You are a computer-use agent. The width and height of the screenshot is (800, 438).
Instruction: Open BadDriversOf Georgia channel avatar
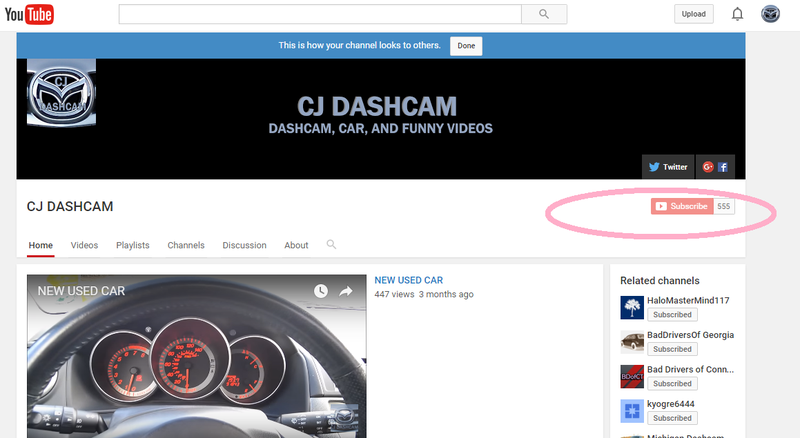[632, 342]
